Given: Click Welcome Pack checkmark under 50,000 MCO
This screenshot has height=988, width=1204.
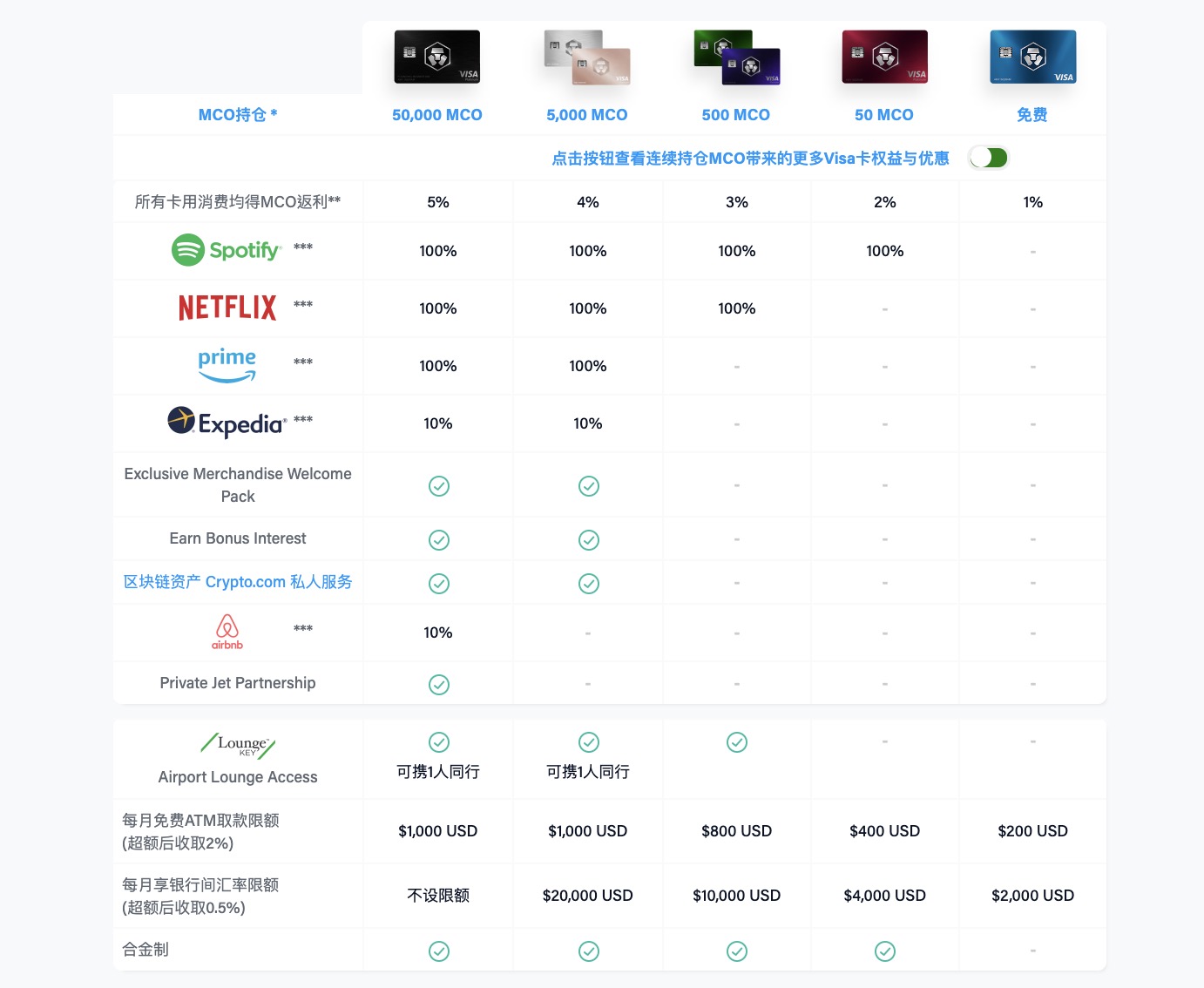Looking at the screenshot, I should (439, 486).
